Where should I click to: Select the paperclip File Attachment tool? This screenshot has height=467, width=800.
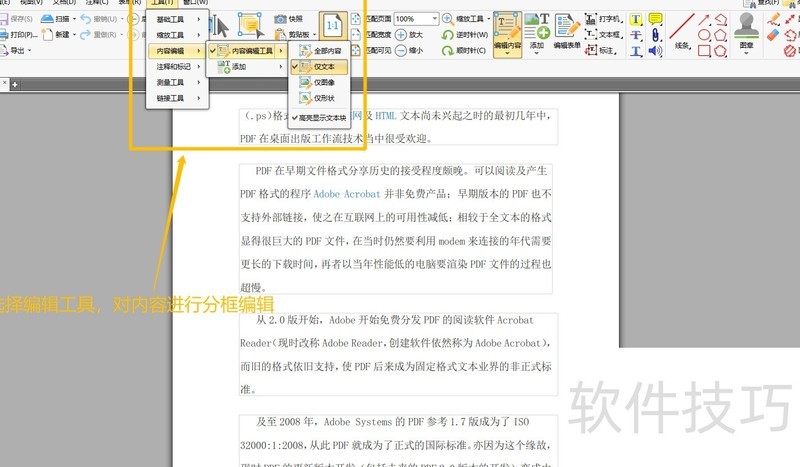point(655,35)
